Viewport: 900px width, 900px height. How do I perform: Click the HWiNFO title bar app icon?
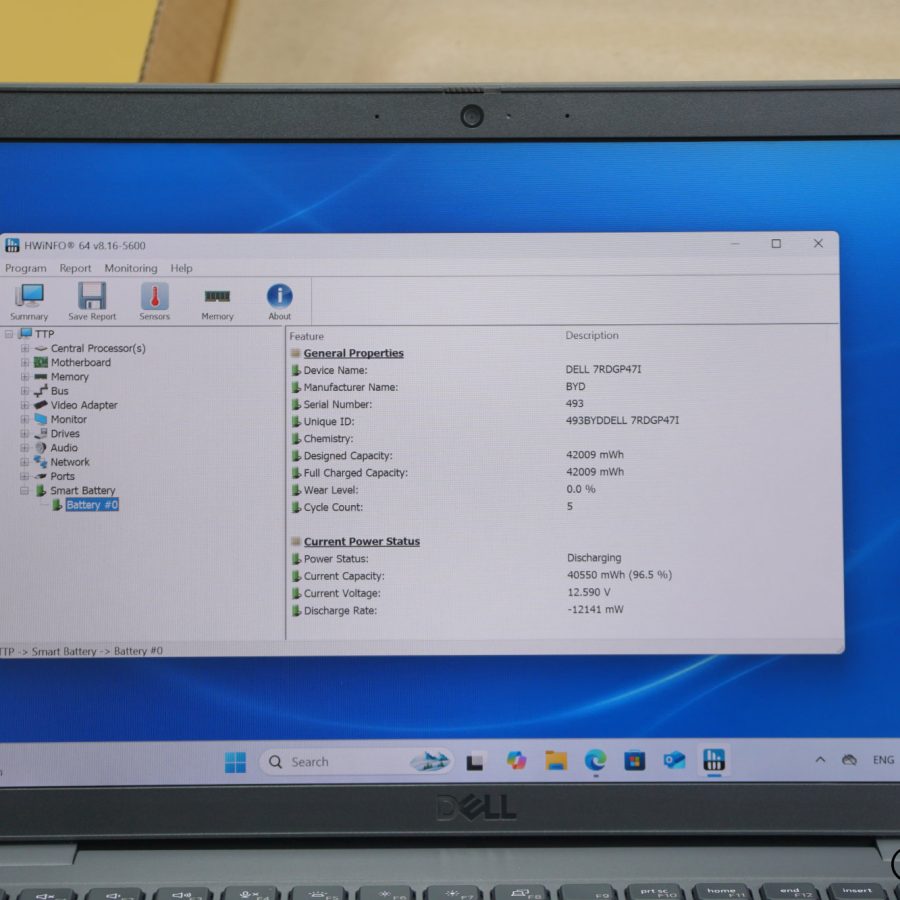[12, 245]
